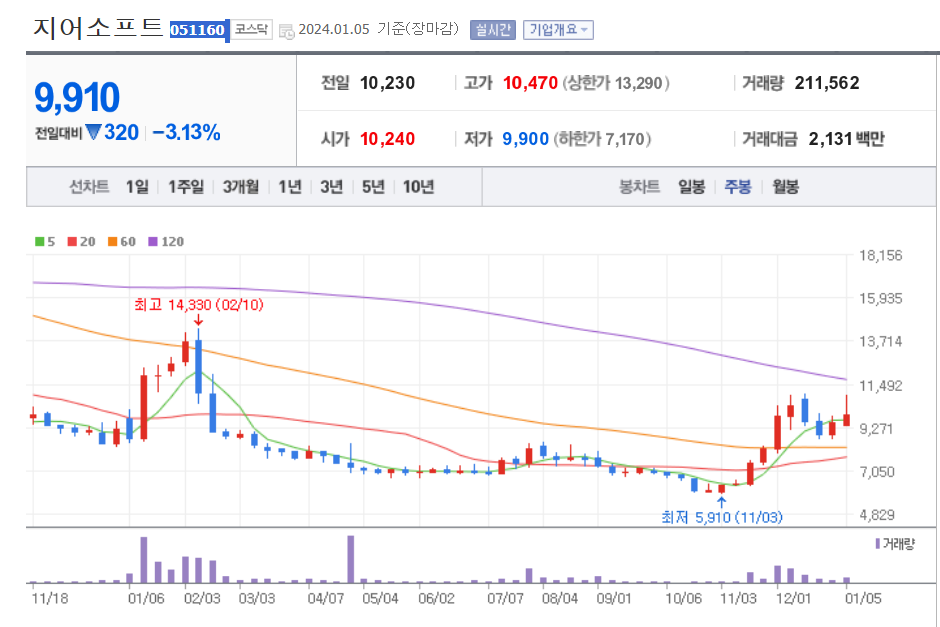The image size is (940, 627).
Task: Click the purple 120-day moving average legend
Action: tap(166, 242)
